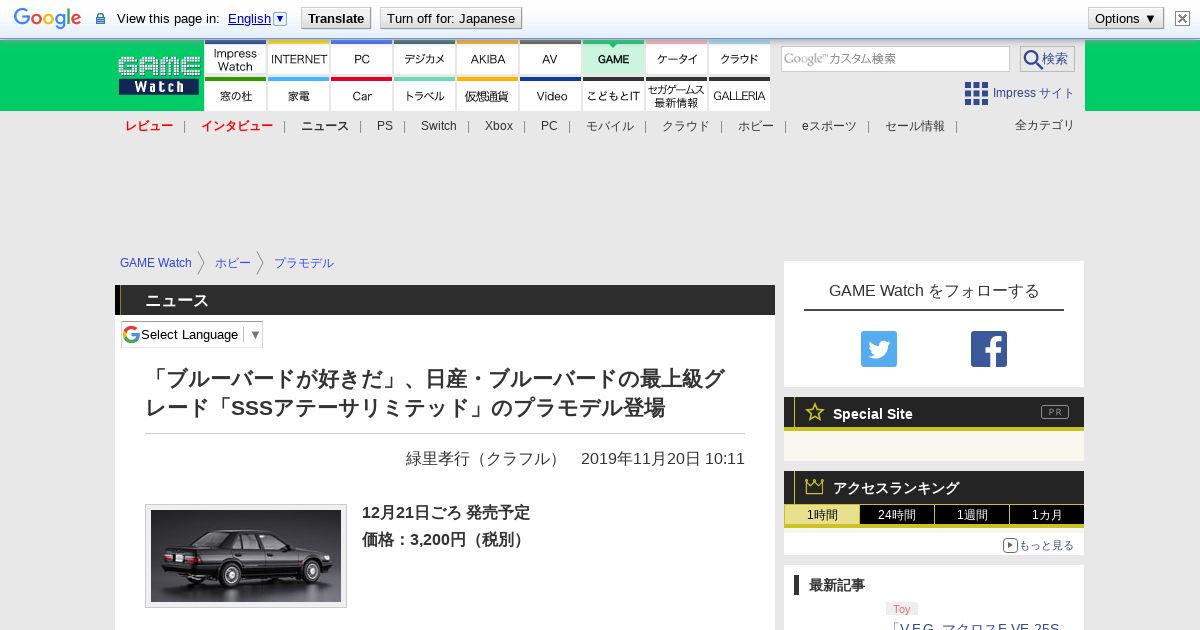Close the Google translate bar
1200x630 pixels.
click(1182, 18)
